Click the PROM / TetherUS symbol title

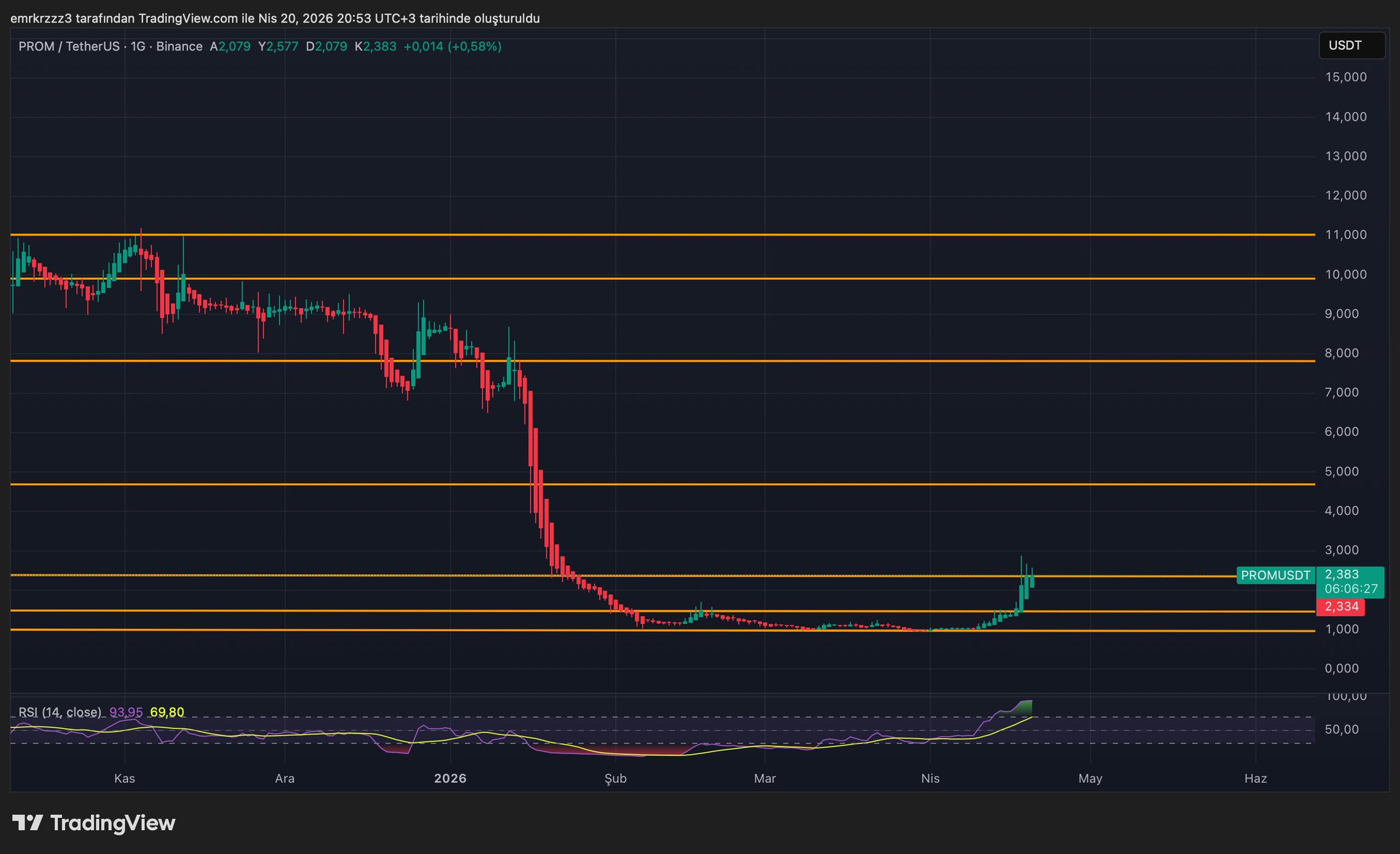[x=68, y=47]
